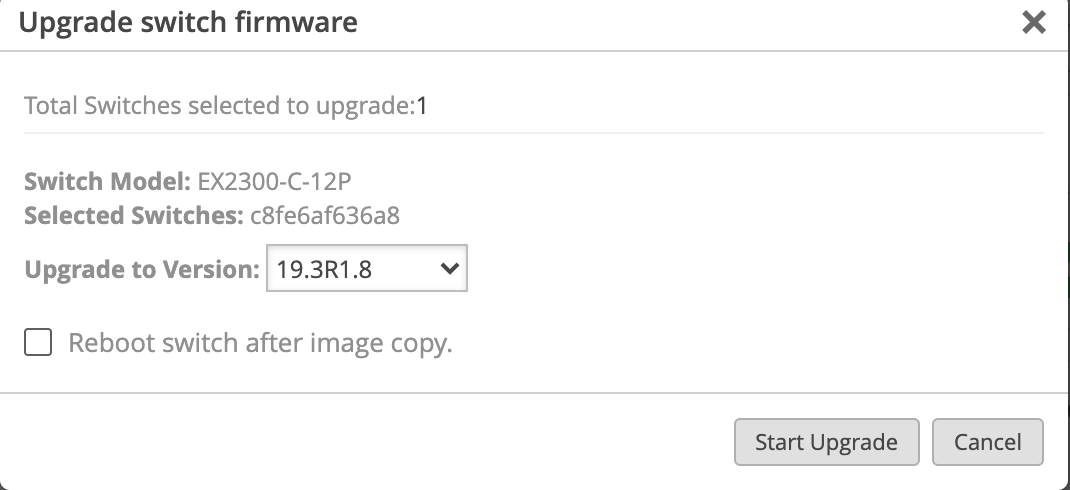The width and height of the screenshot is (1070, 490).
Task: Select the switch ID c8fe6af636a8
Action: tap(323, 215)
